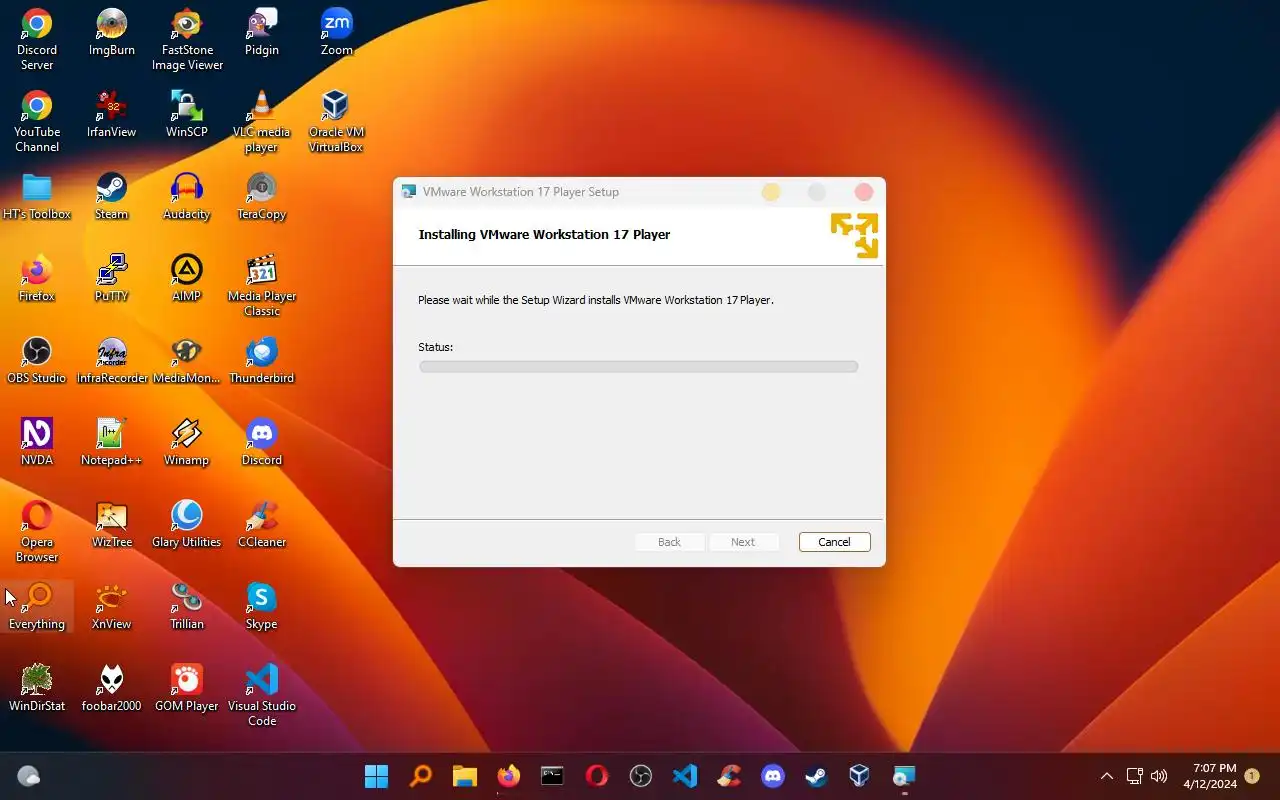Screen dimensions: 1280x800
Task: Select YouTube Channel shortcut
Action: click(37, 121)
